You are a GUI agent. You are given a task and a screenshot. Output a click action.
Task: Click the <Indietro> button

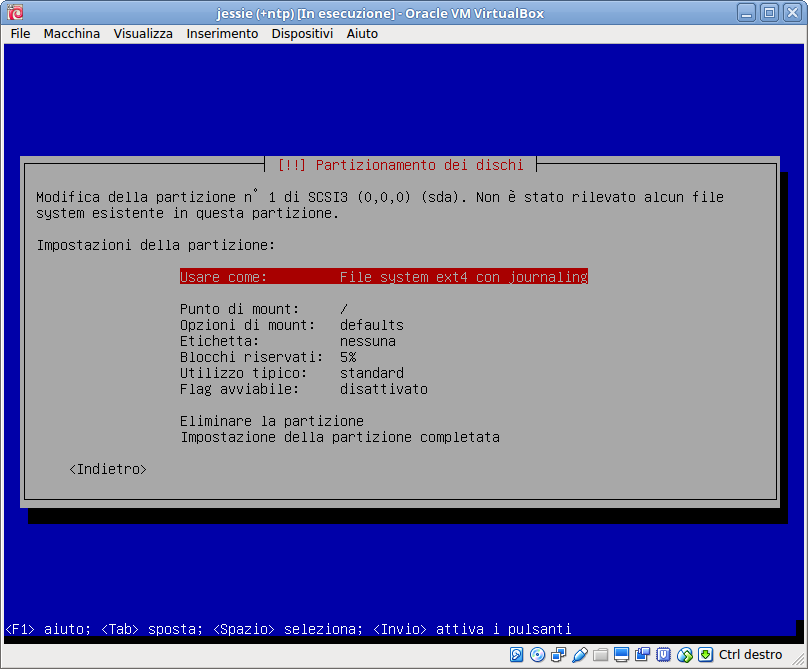point(108,469)
